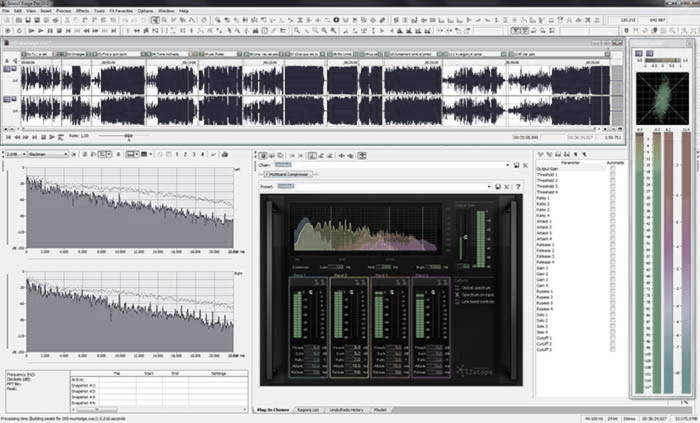This screenshot has height=423, width=700.
Task: Click the Cut scissors icon
Action: (67, 20)
